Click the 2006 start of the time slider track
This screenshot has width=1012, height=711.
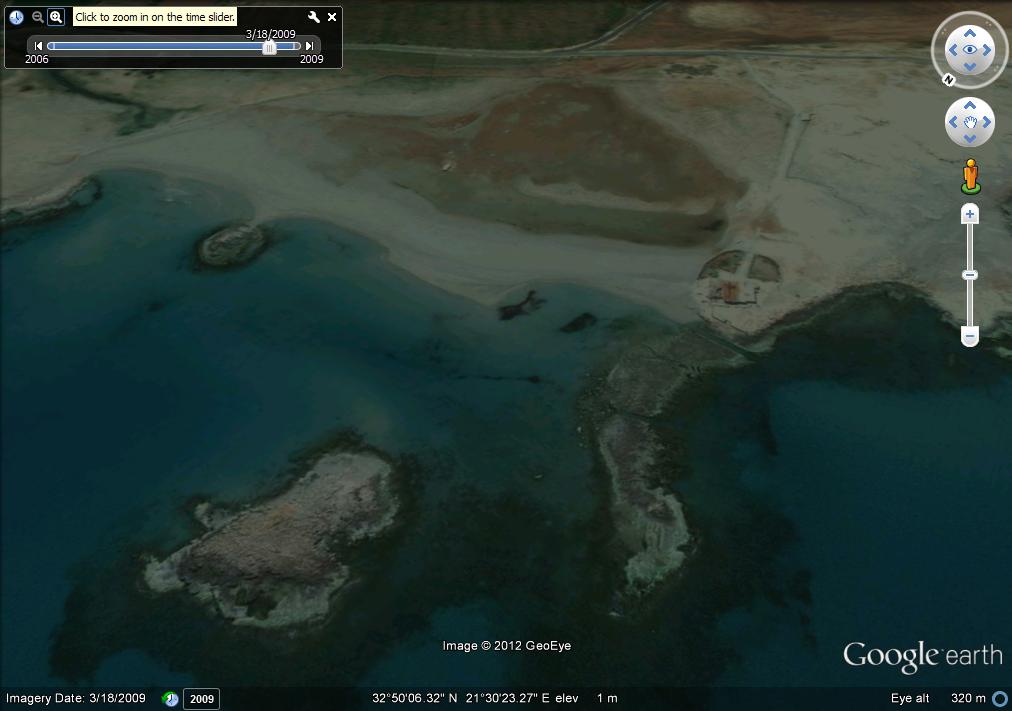pos(51,46)
